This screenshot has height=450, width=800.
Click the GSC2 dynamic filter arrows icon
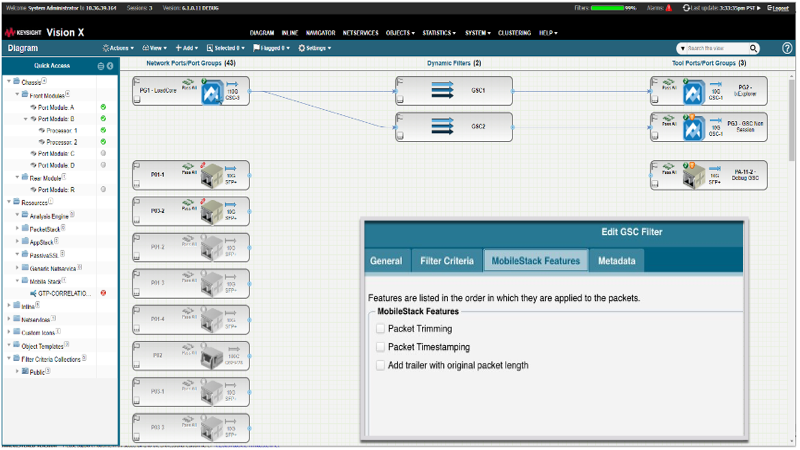point(442,126)
